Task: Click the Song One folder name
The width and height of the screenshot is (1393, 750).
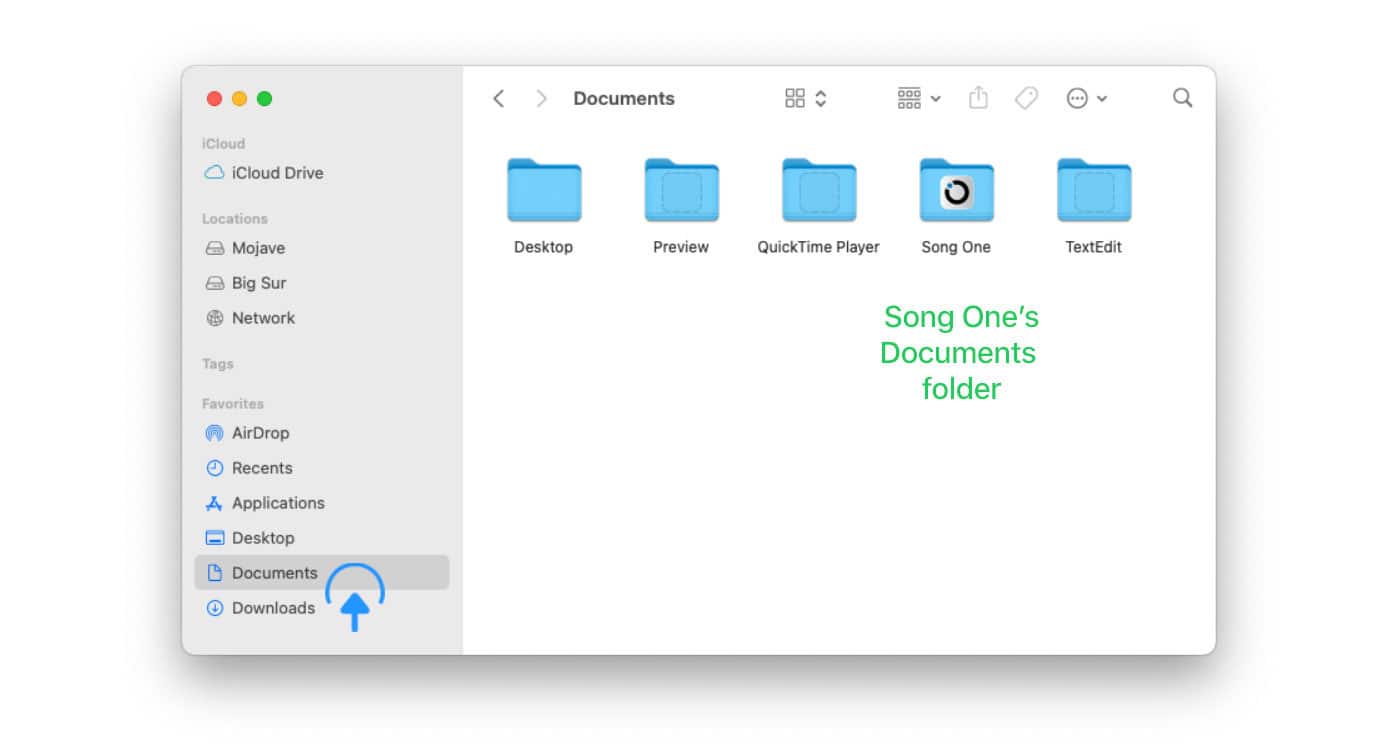Action: click(956, 247)
